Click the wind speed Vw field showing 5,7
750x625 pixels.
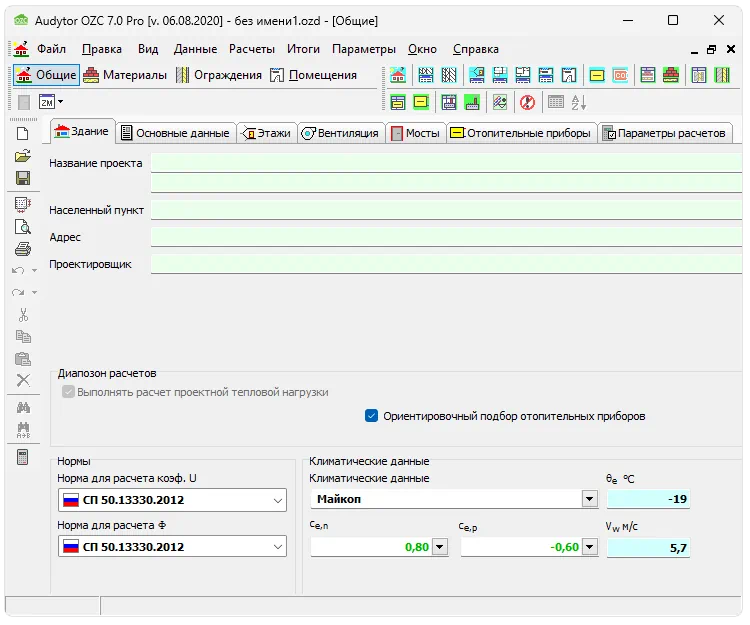tap(648, 548)
